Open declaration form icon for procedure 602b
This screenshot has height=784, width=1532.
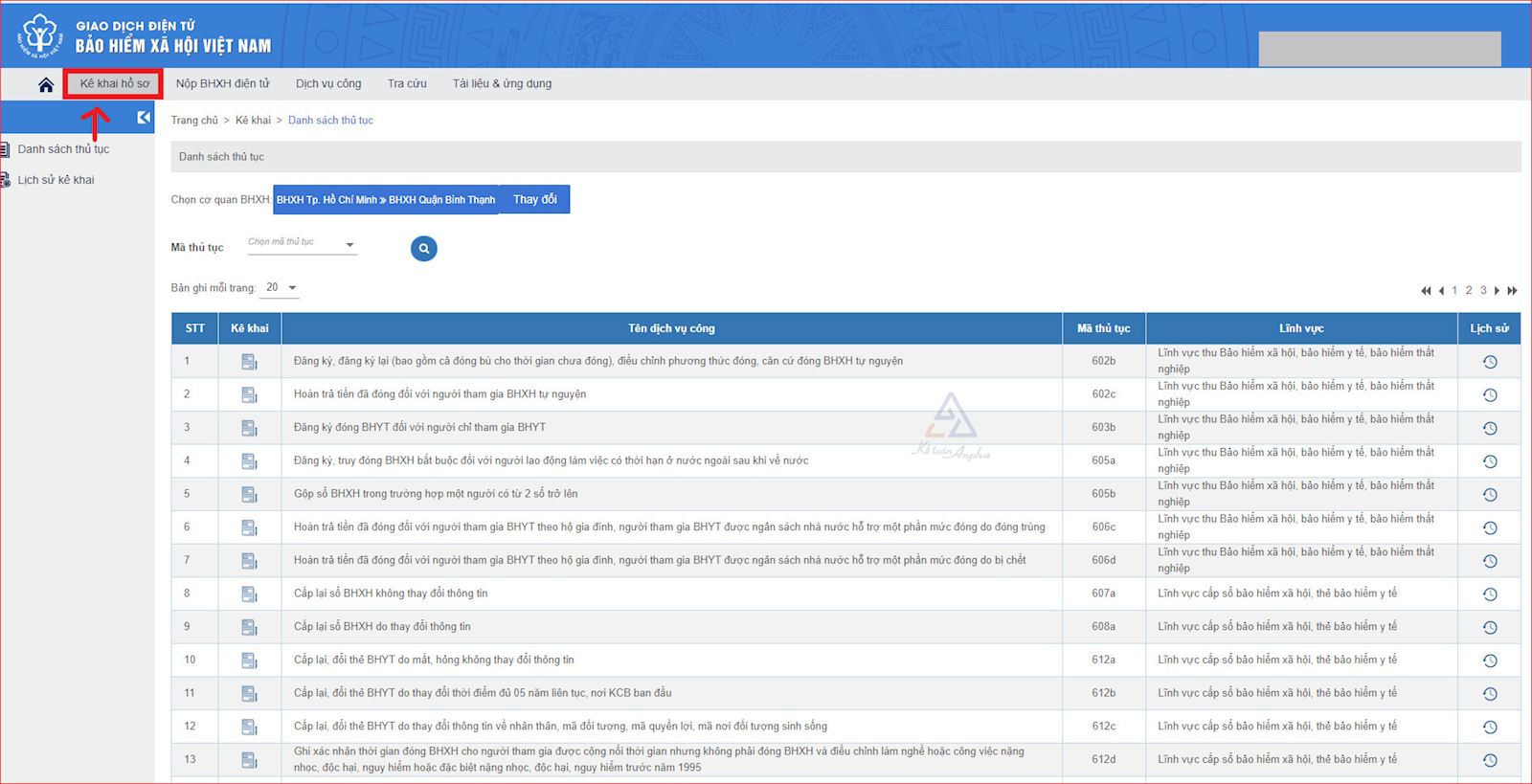click(249, 362)
